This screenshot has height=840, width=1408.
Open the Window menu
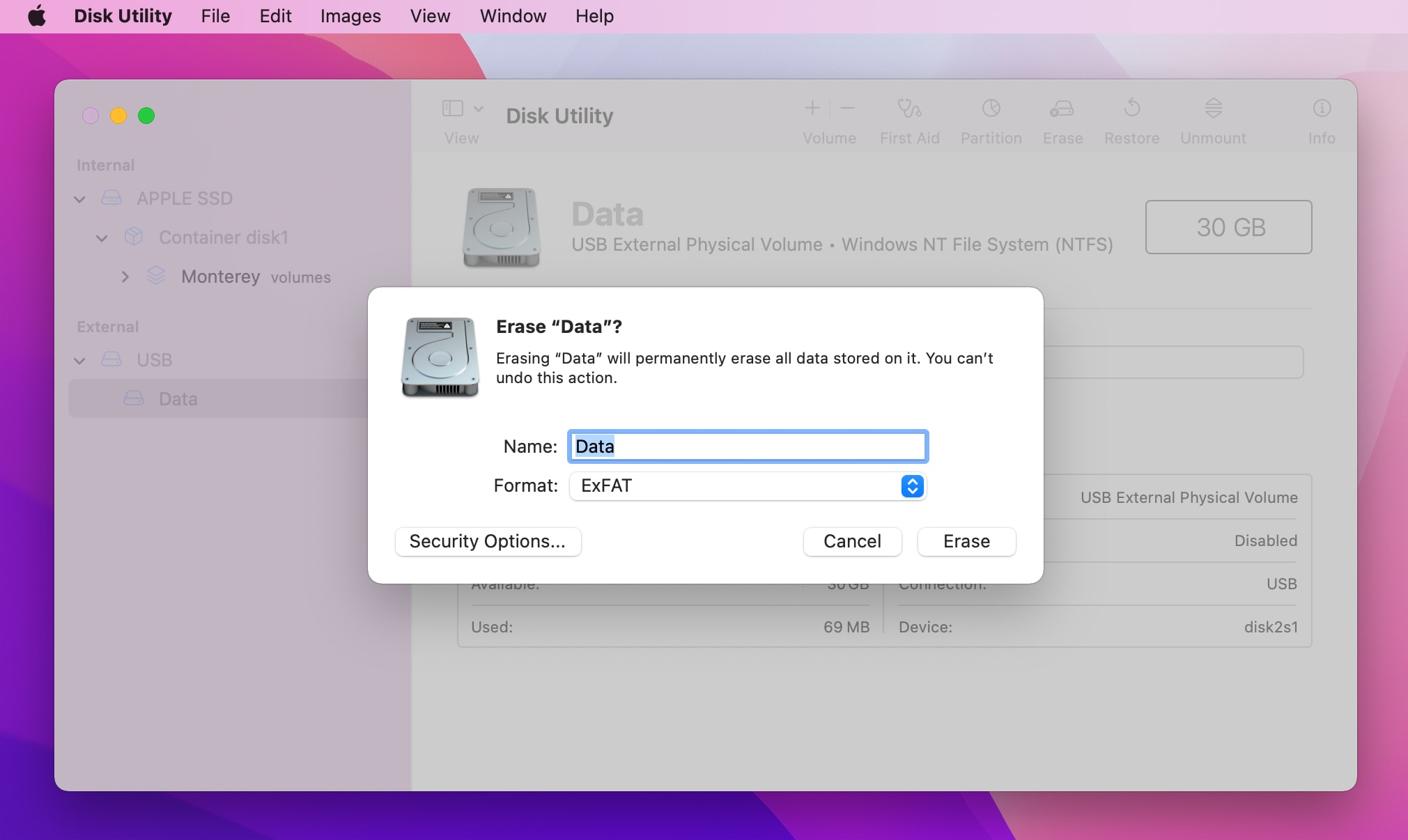point(512,15)
